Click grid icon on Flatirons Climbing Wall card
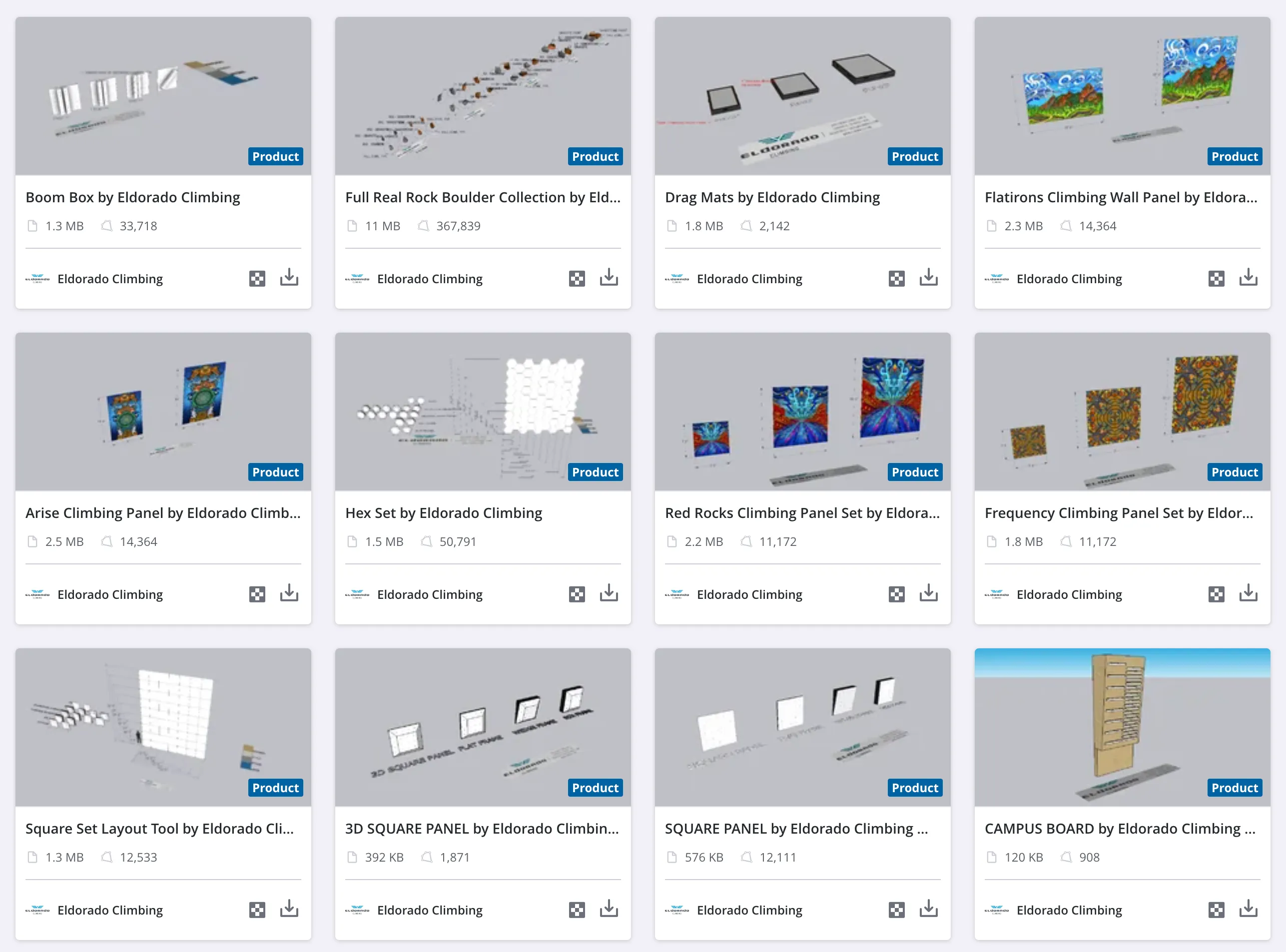The height and width of the screenshot is (952, 1286). (x=1216, y=279)
